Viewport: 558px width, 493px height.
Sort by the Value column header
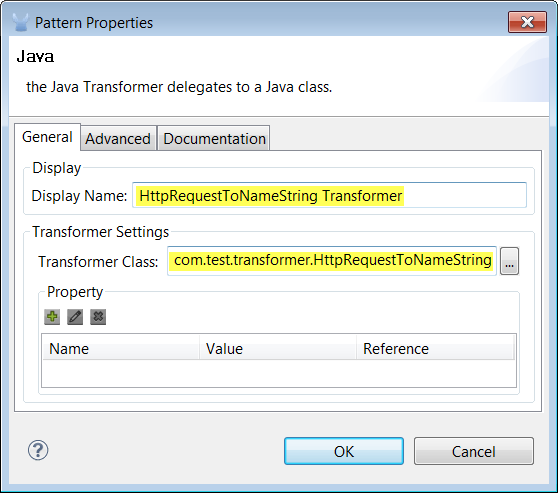pos(278,348)
